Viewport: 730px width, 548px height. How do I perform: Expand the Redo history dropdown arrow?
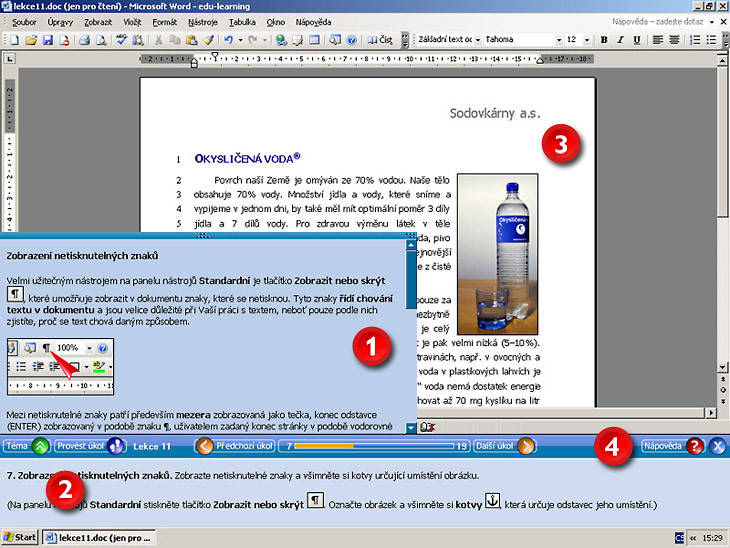[x=264, y=40]
